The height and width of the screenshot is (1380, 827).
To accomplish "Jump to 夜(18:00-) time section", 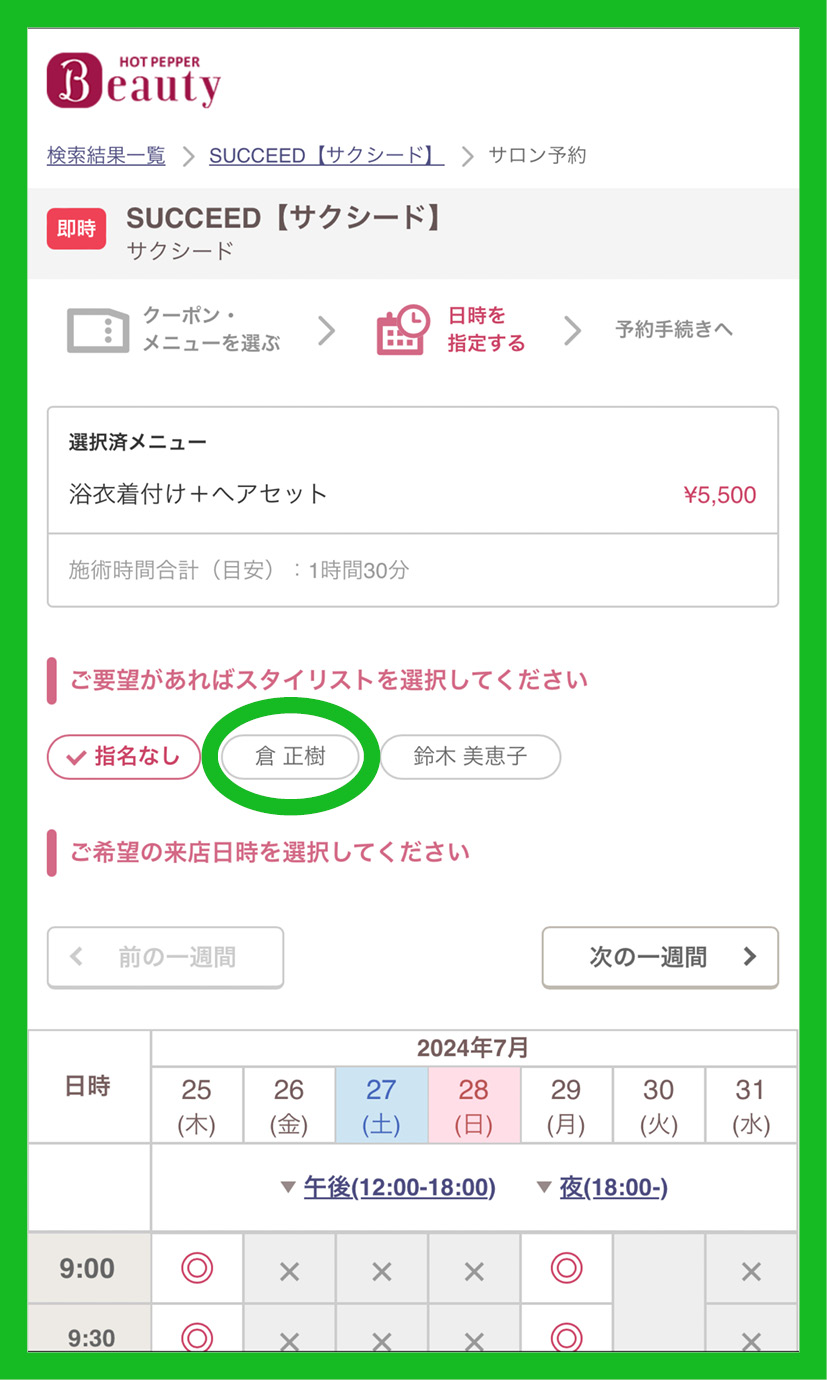I will click(613, 1187).
